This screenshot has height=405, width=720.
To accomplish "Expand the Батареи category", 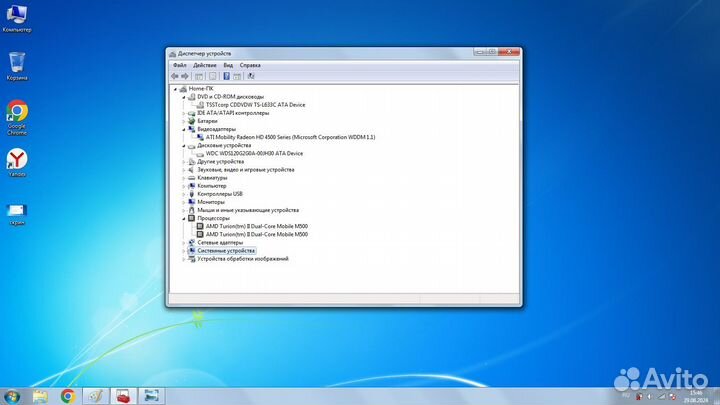I will [184, 122].
